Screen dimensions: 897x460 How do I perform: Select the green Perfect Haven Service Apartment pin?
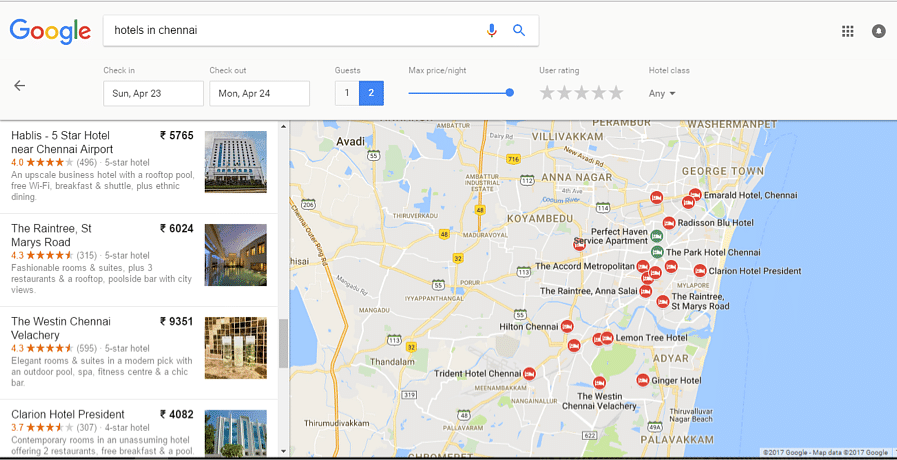coord(657,236)
